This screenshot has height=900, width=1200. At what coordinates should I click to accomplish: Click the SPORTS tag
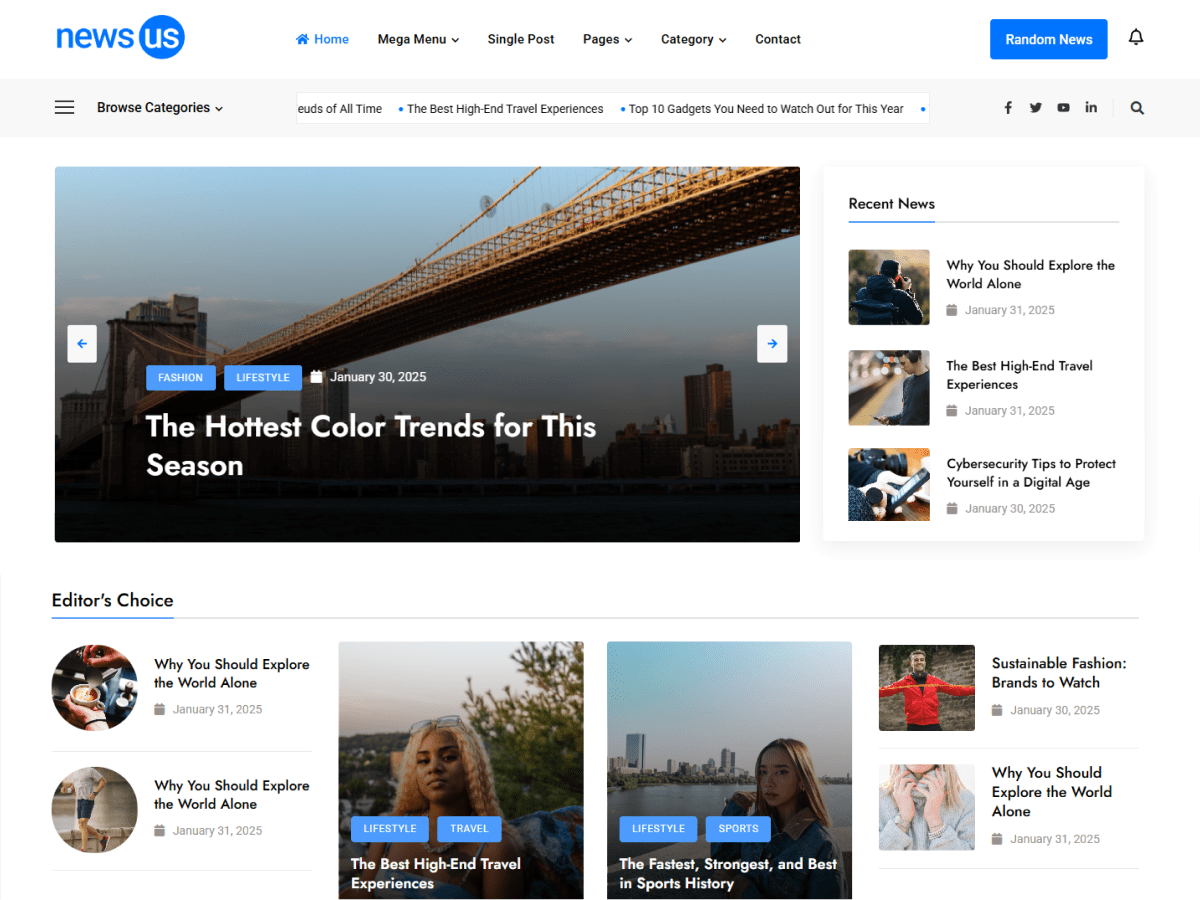coord(738,829)
